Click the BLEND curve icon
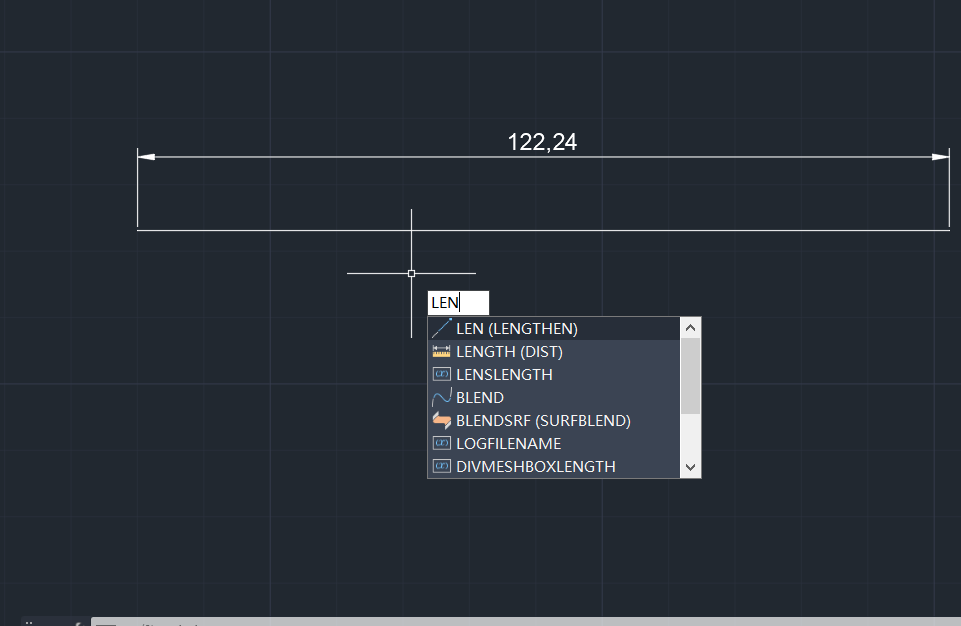The width and height of the screenshot is (961, 626). 441,398
